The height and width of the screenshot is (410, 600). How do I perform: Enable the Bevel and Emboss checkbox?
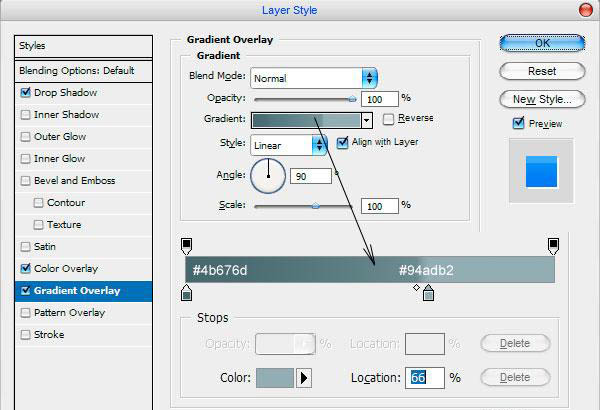click(x=25, y=181)
